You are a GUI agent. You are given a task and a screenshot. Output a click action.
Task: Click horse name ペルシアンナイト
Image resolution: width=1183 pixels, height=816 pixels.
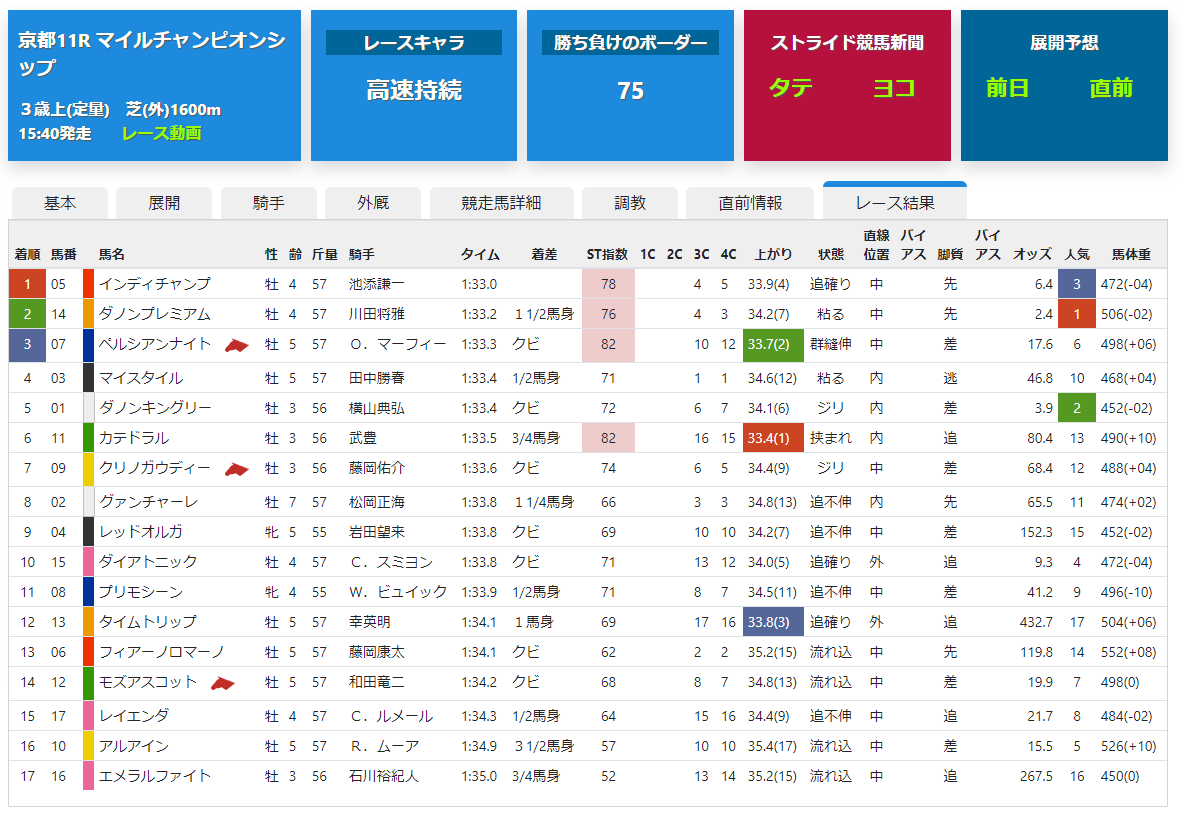[x=155, y=345]
